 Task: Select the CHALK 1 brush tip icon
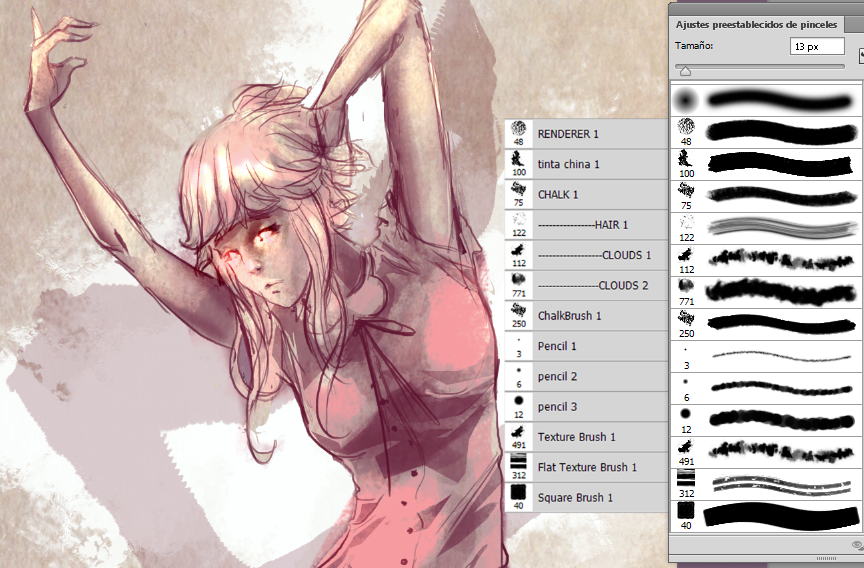(518, 189)
